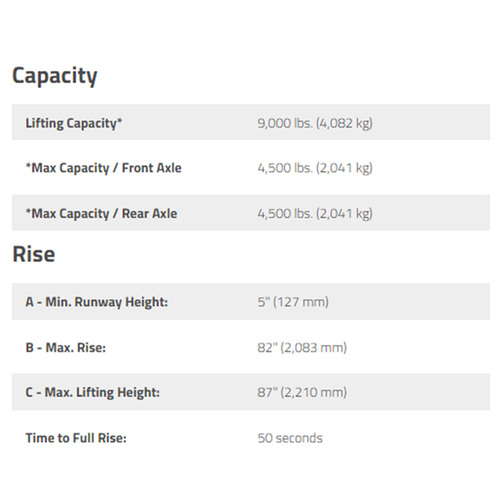Click the shaded Min. Runway Height row background
This screenshot has height=500, width=500.
click(251, 302)
